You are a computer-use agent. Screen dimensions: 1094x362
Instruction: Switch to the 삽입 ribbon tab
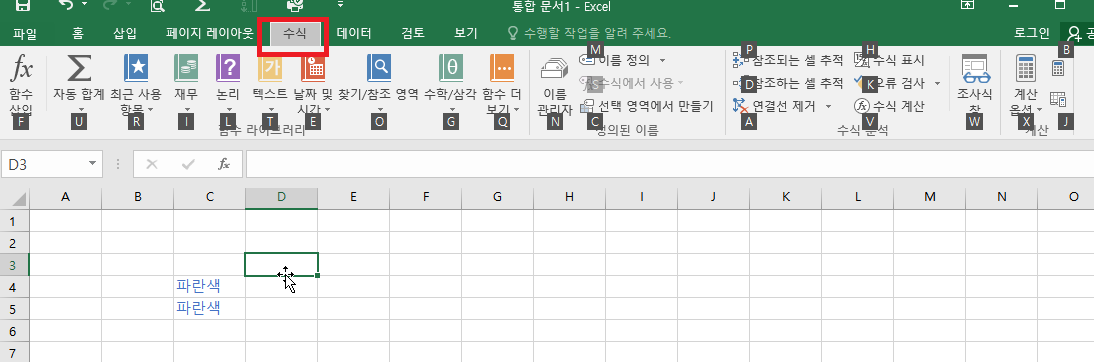[x=125, y=33]
